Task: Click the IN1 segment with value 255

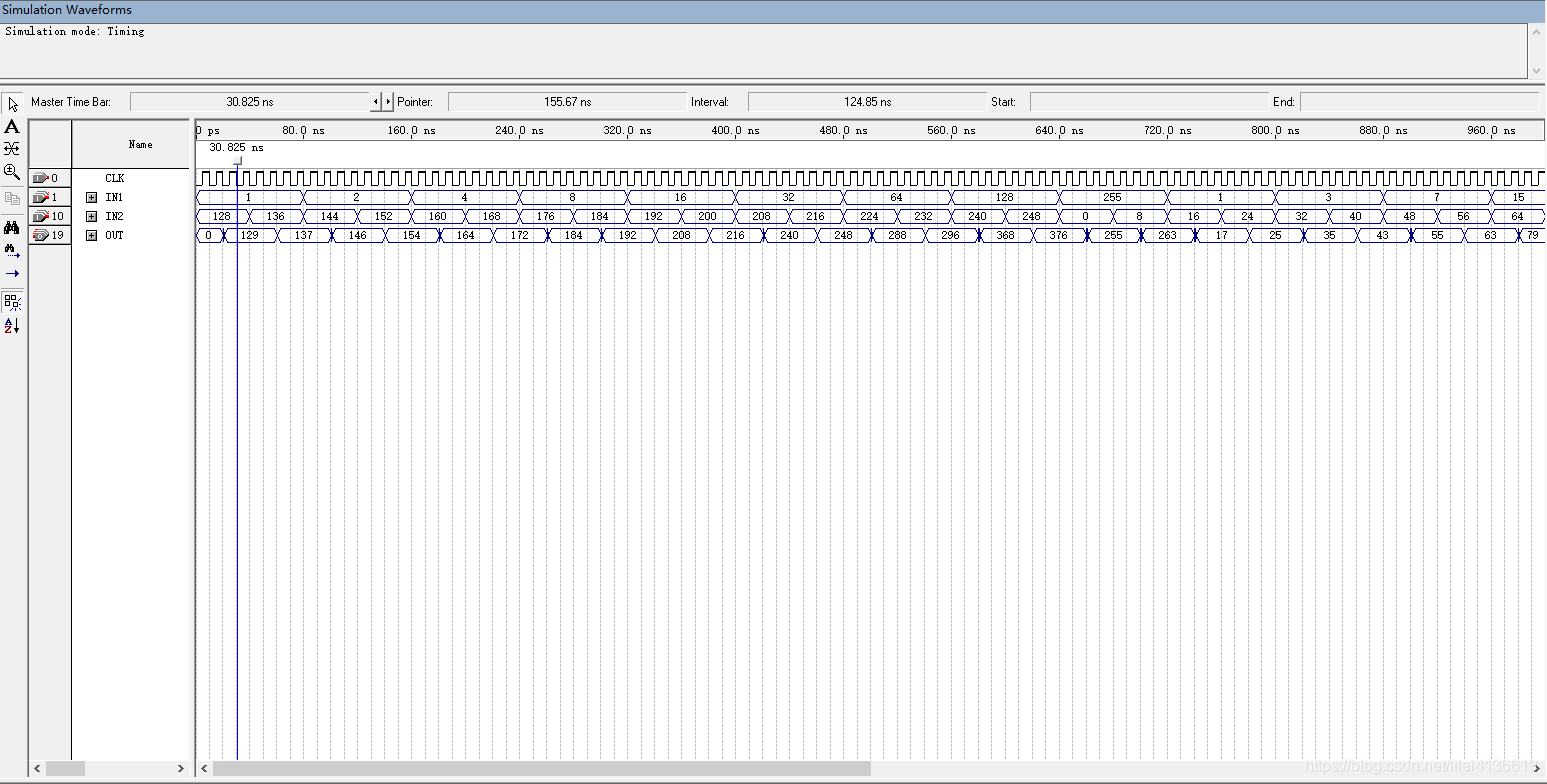Action: [x=1113, y=197]
